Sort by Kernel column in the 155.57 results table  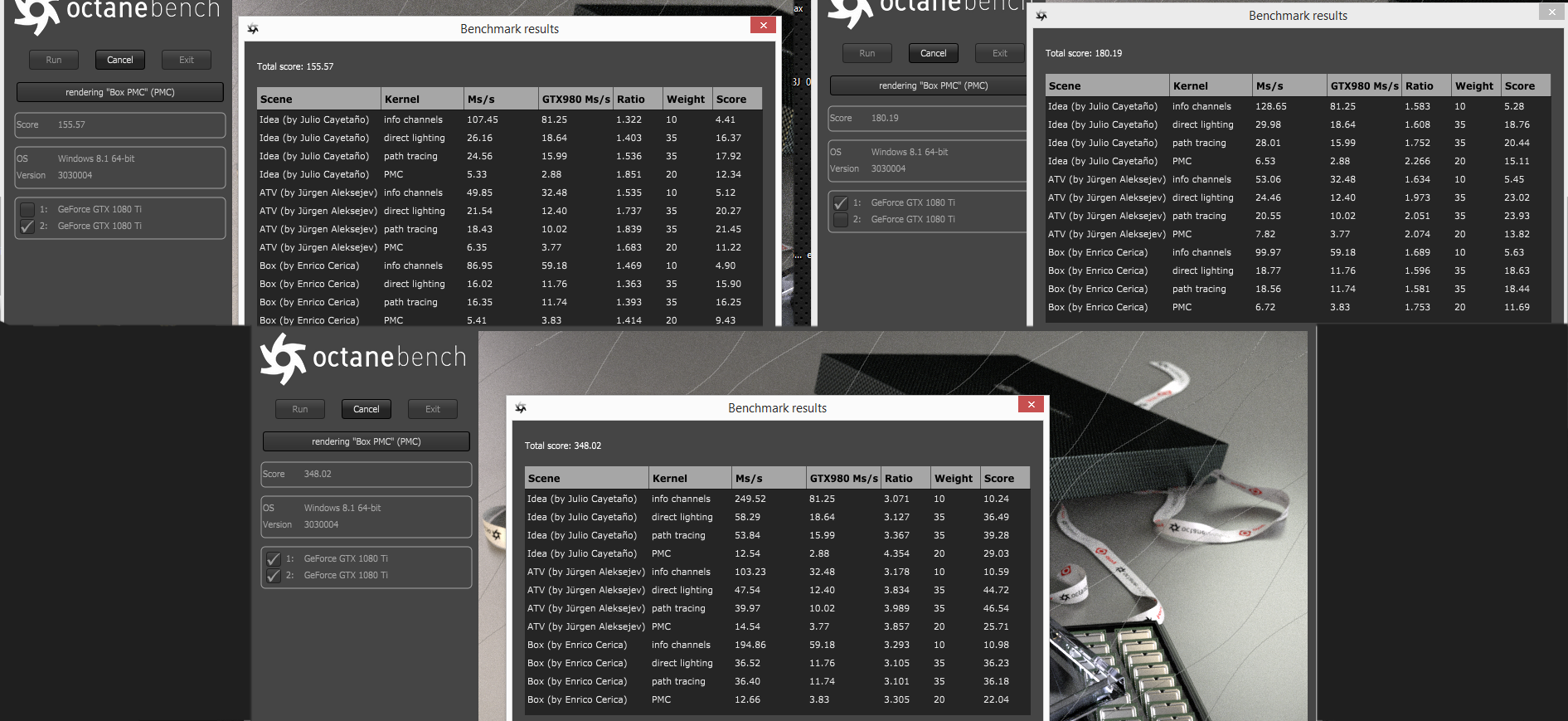click(x=423, y=99)
